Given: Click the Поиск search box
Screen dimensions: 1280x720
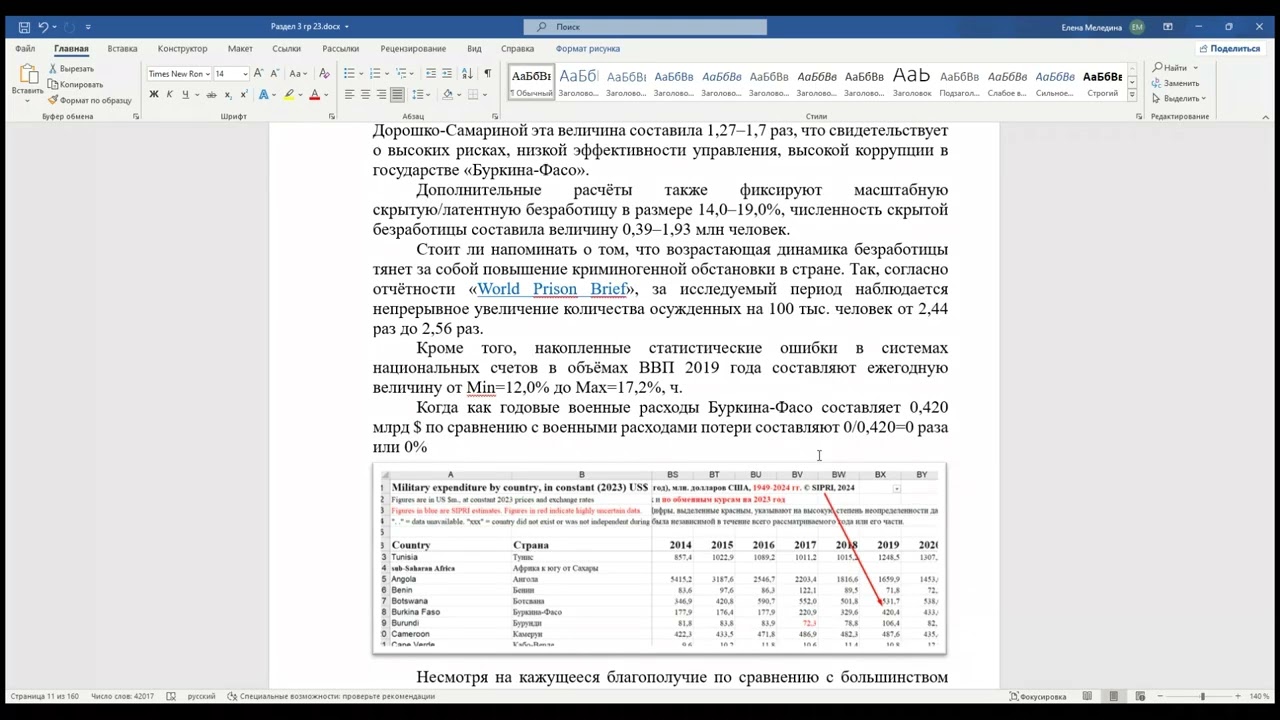Looking at the screenshot, I should pos(645,27).
